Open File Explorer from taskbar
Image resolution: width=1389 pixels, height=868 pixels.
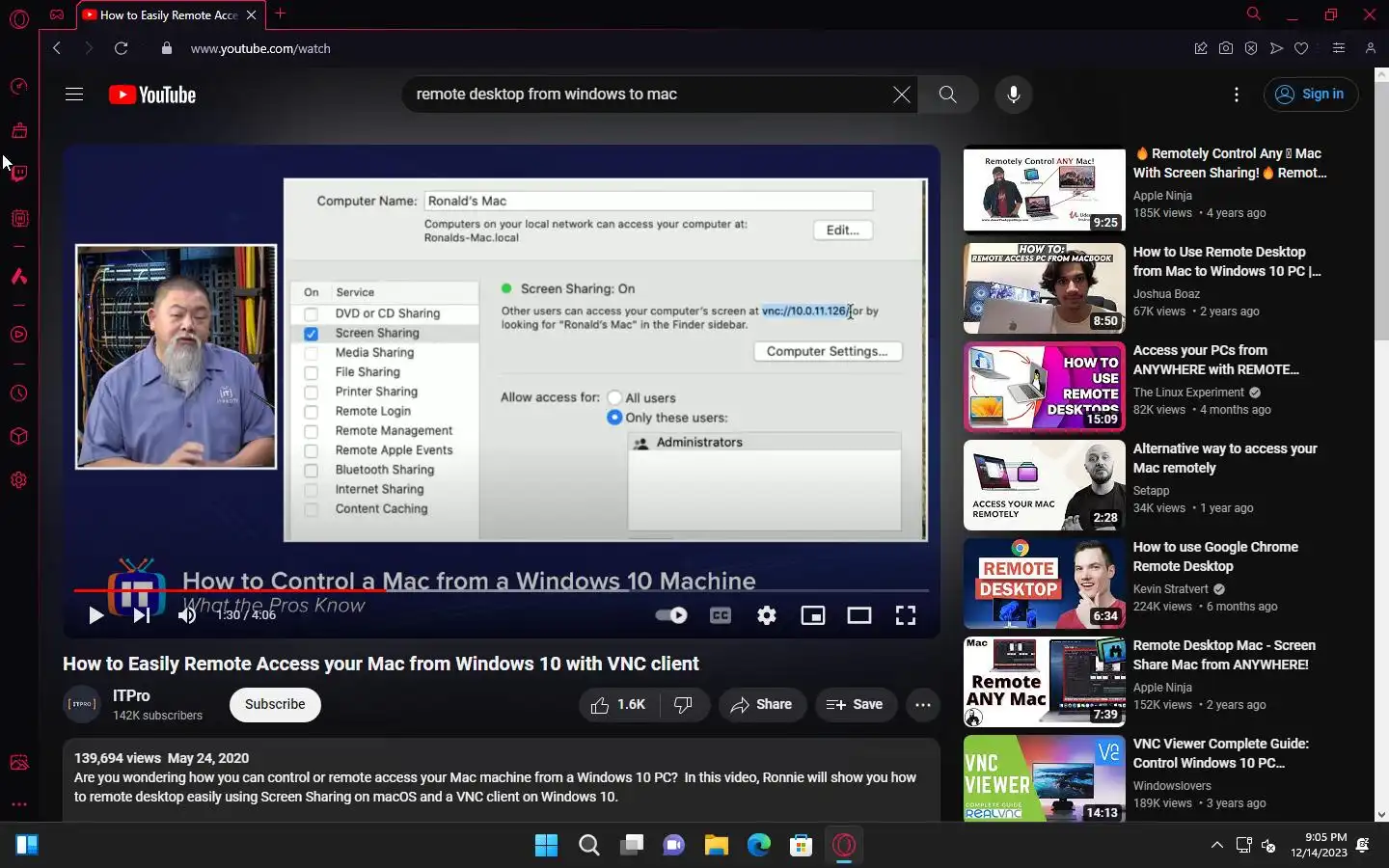point(717,846)
